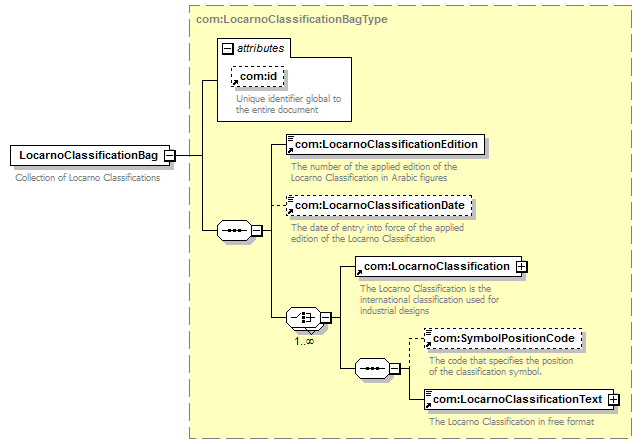Image resolution: width=642 pixels, height=444 pixels.
Task: Click the choice compositor icon above 1..∞
Action: pos(301,318)
